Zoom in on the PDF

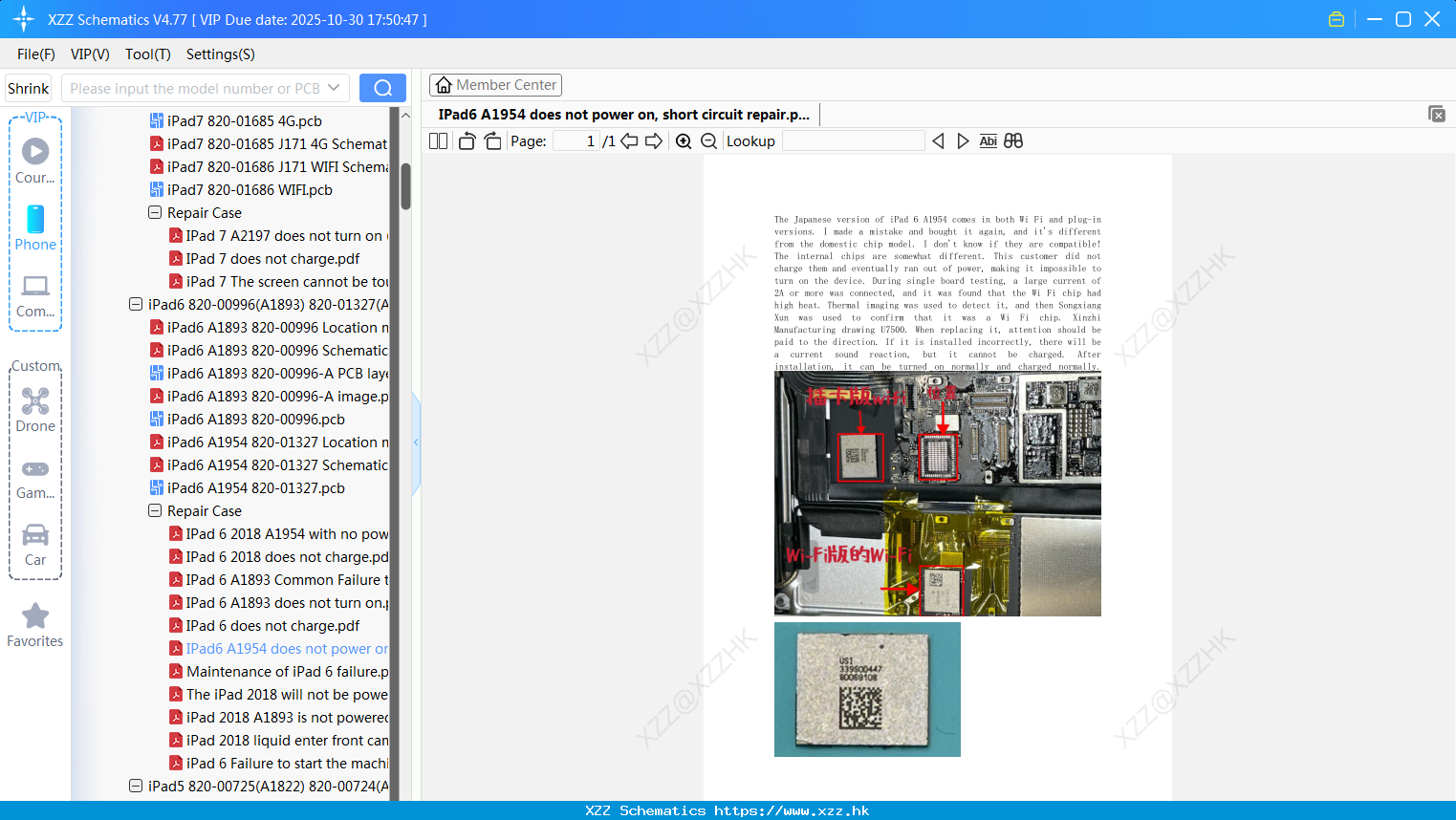[x=684, y=141]
